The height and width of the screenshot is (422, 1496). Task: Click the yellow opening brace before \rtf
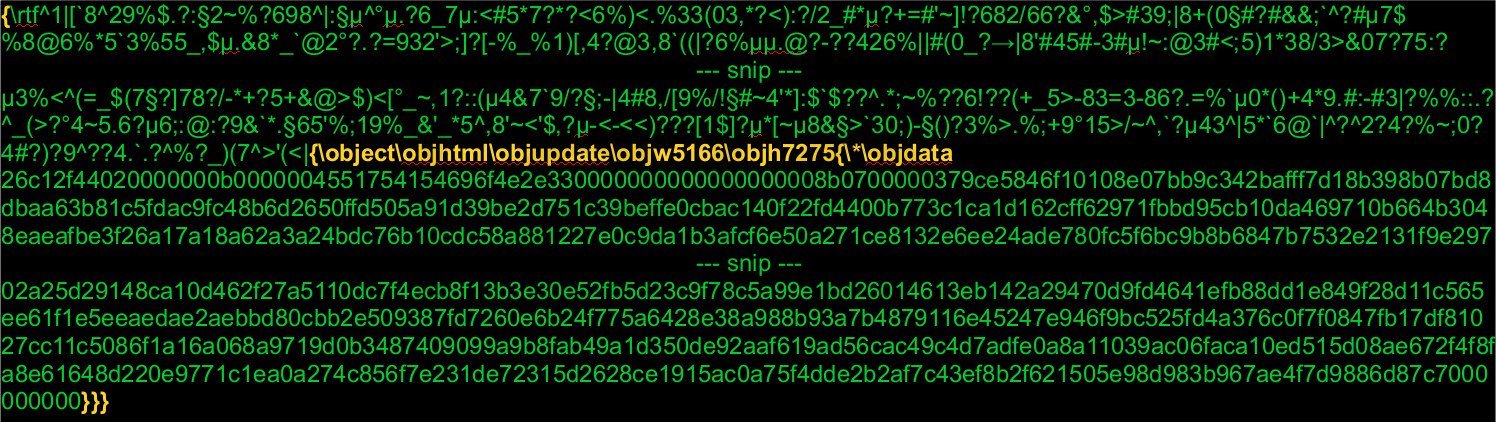pos(6,13)
